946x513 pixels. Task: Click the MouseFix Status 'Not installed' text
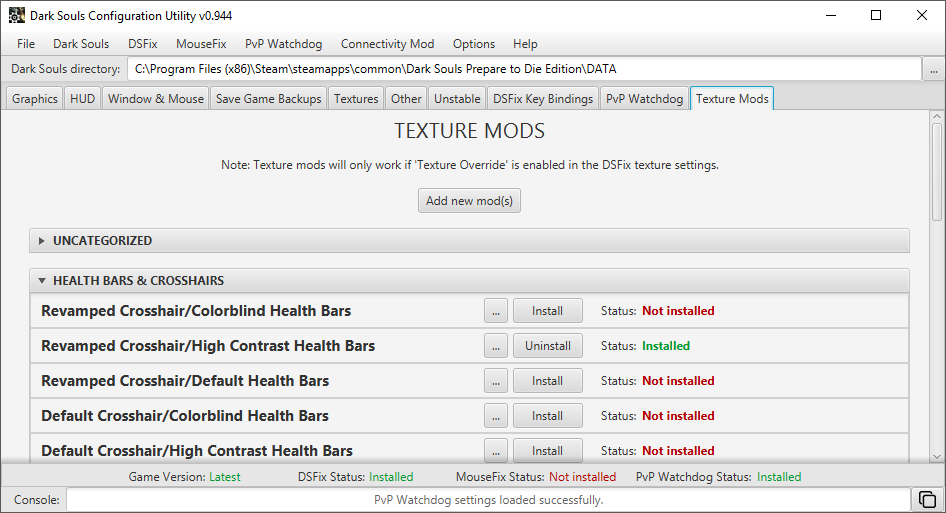[582, 477]
